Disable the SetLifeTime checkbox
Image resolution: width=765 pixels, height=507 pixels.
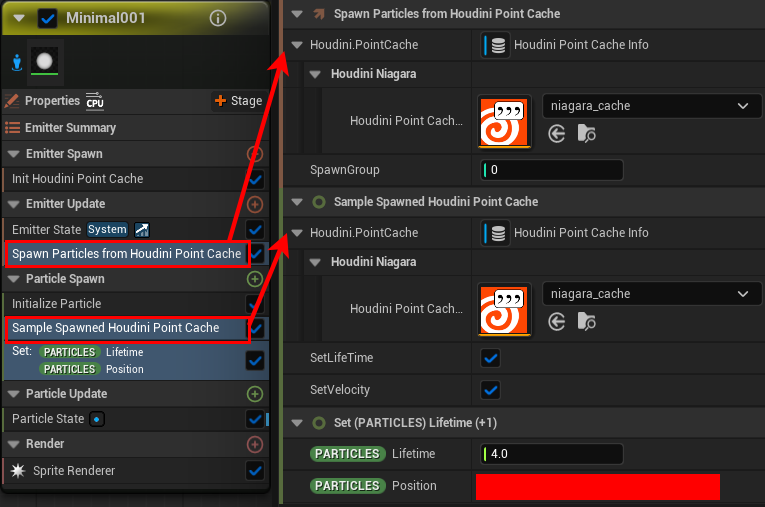[x=491, y=358]
